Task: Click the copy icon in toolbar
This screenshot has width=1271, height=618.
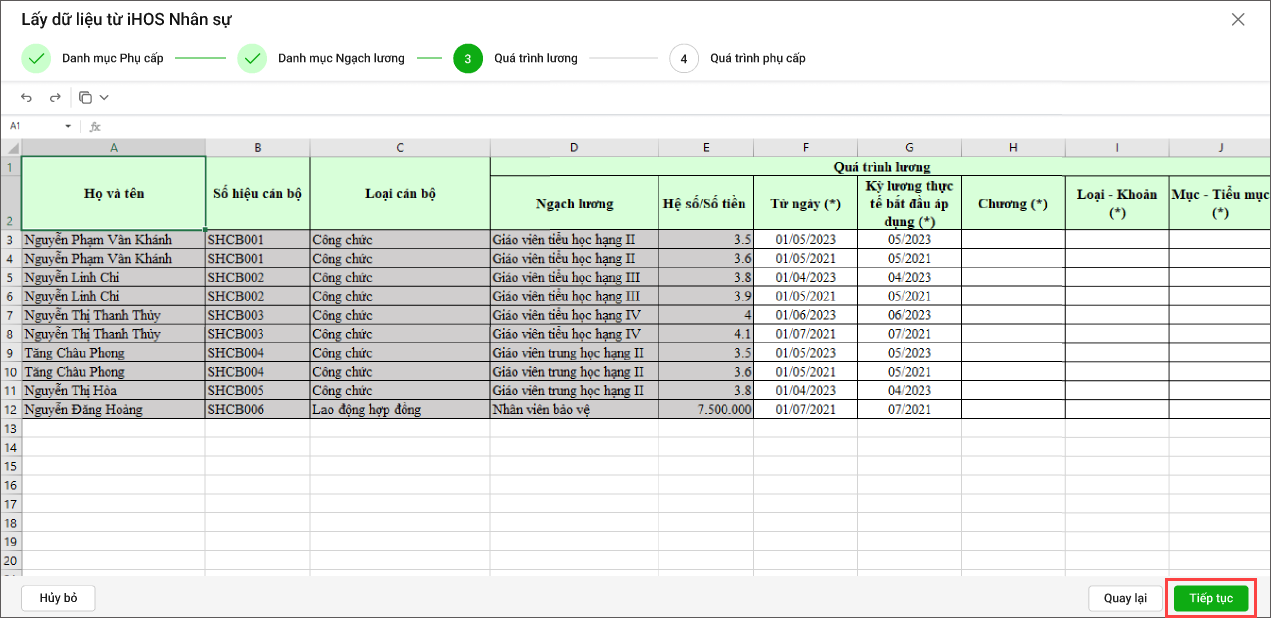Action: [x=85, y=98]
